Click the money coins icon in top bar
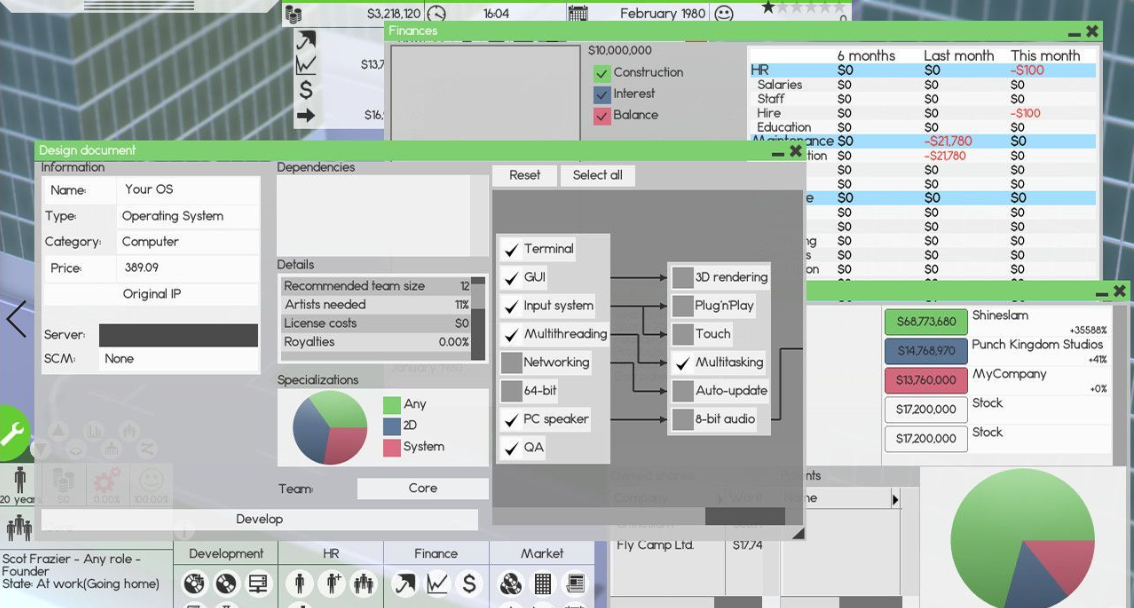1134x608 pixels. click(x=293, y=14)
